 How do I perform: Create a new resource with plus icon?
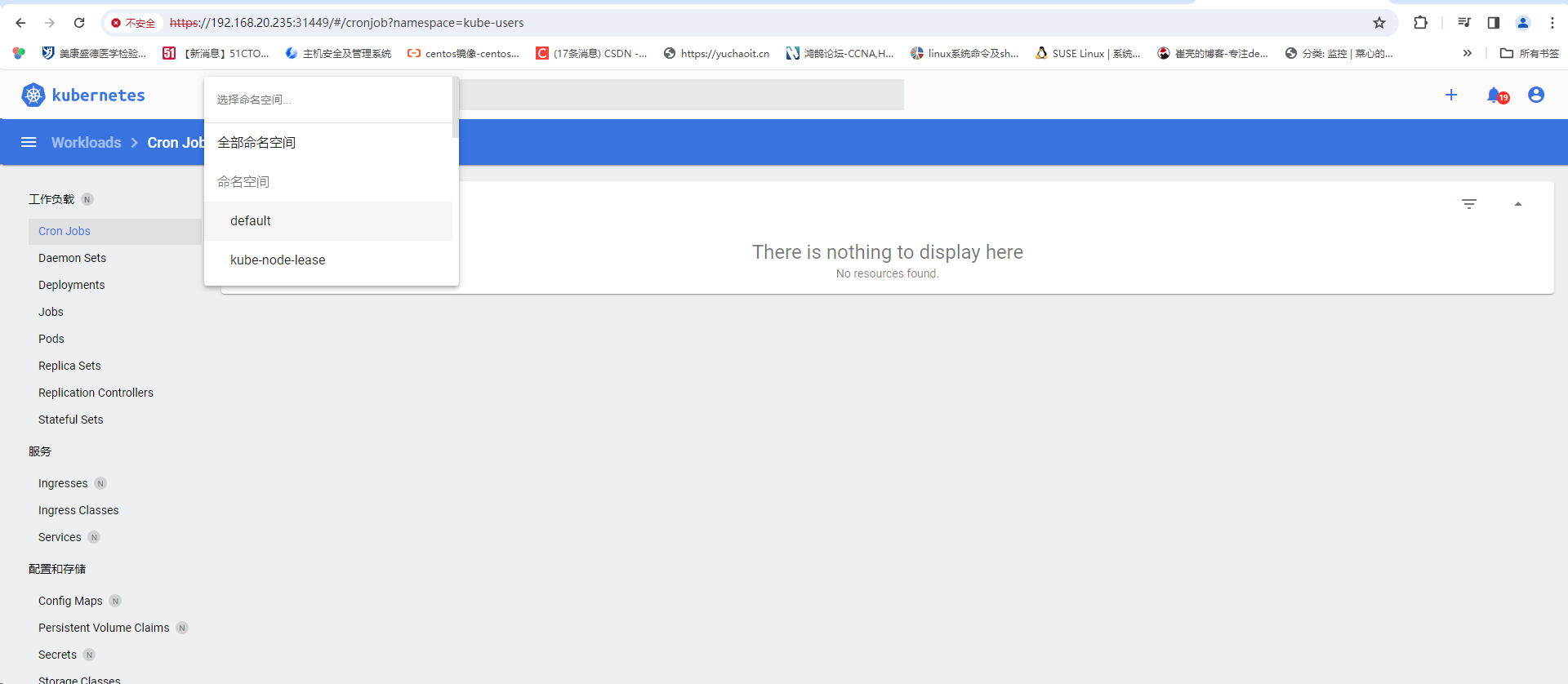click(1451, 95)
